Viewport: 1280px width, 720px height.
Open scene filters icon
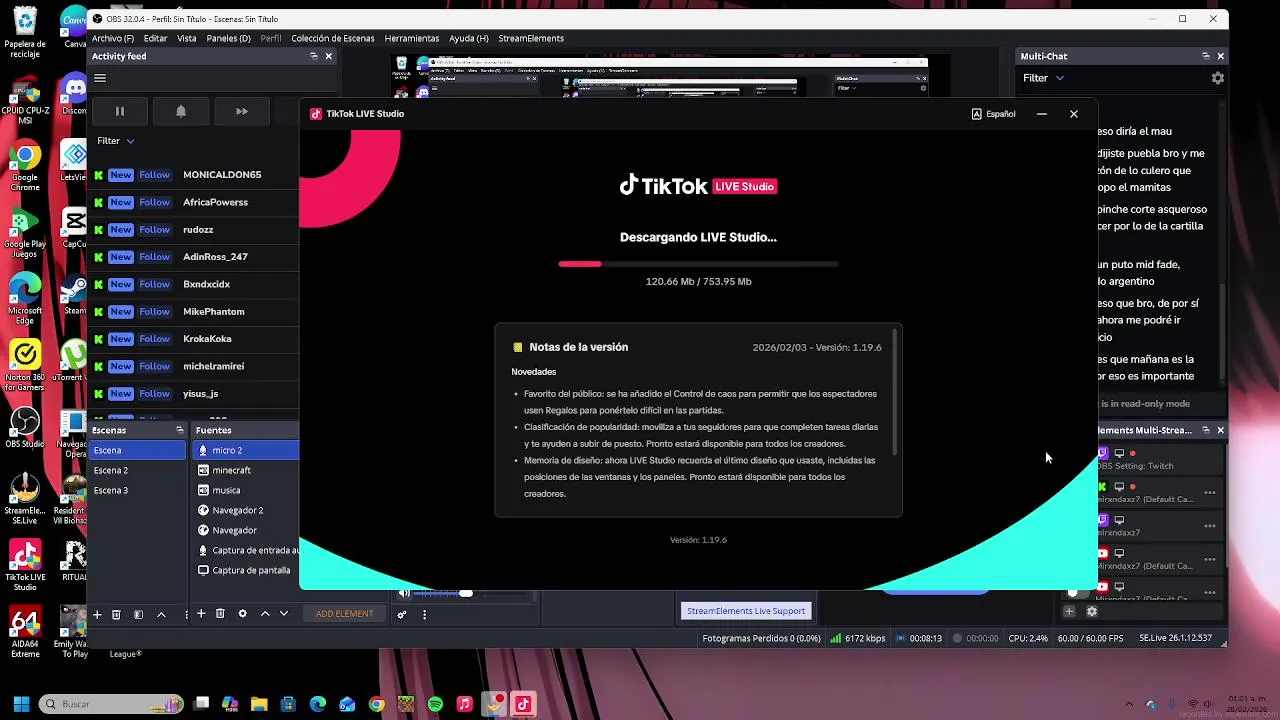138,614
